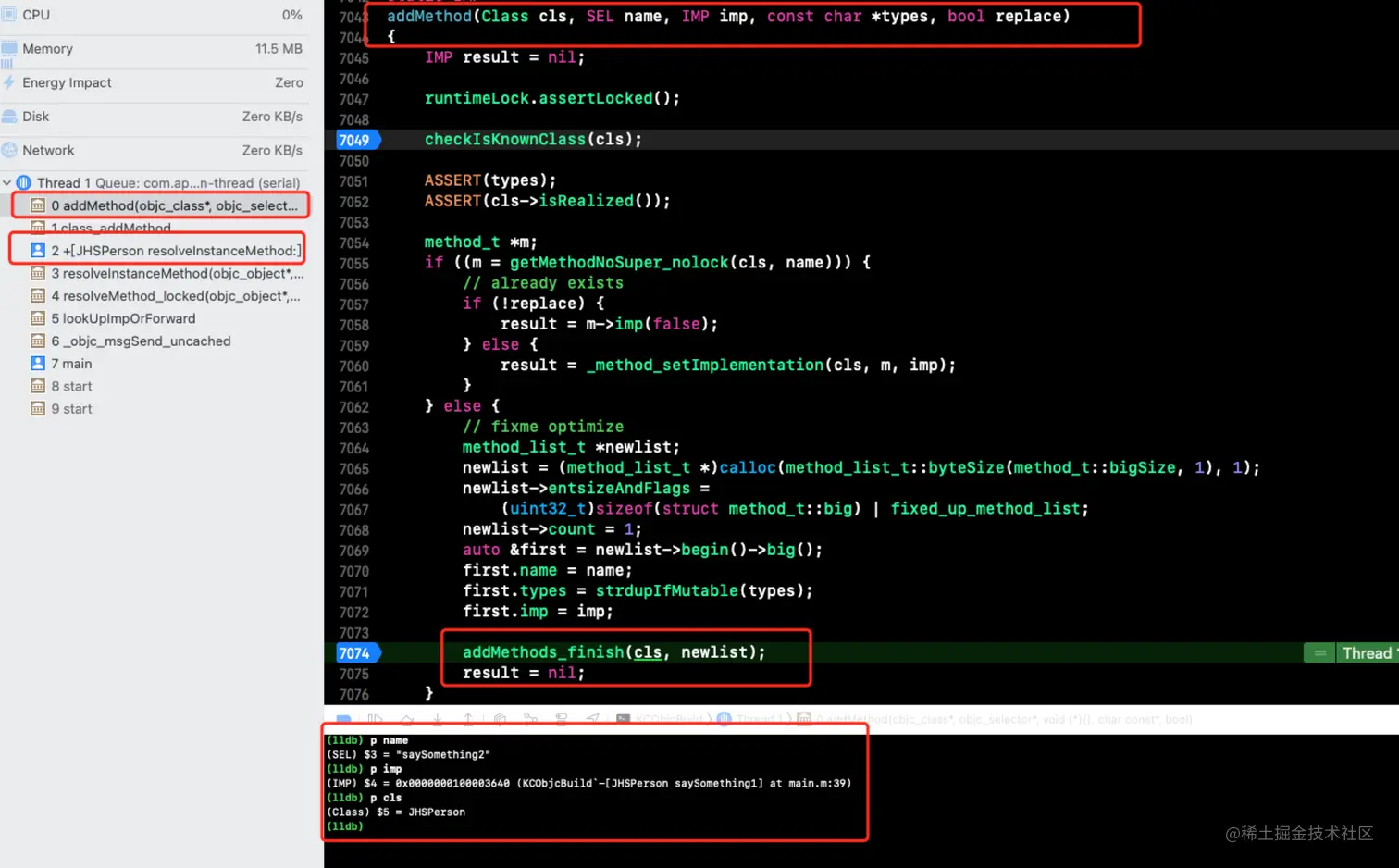Click the Continue program execution icon
The height and width of the screenshot is (868, 1399).
[375, 719]
